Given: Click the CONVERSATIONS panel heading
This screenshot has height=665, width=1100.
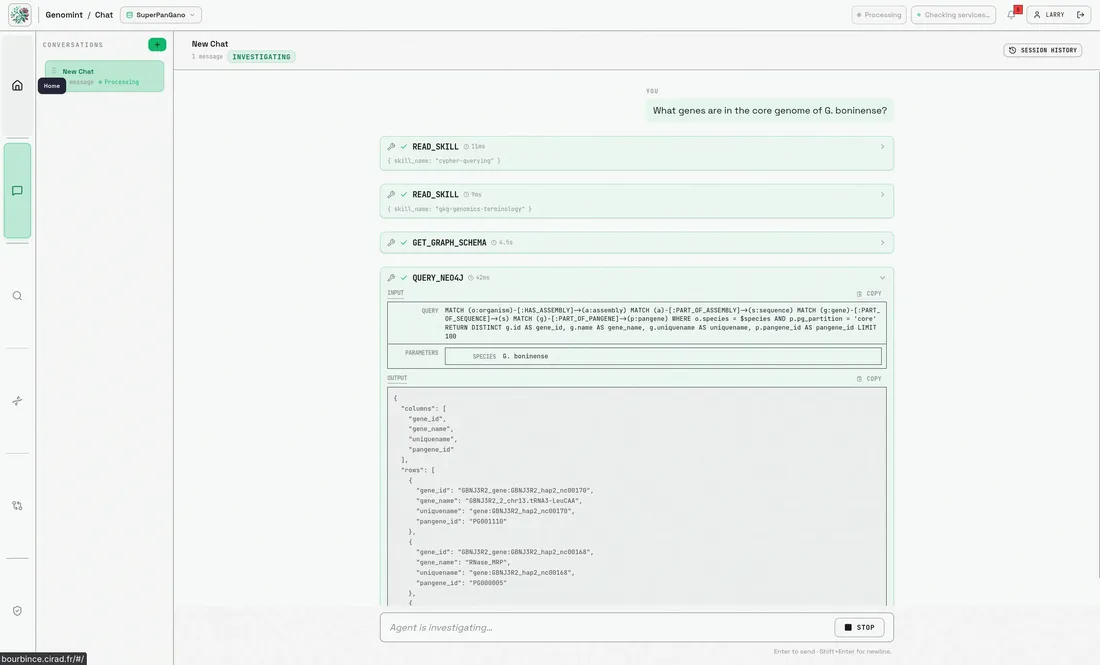Looking at the screenshot, I should point(73,45).
